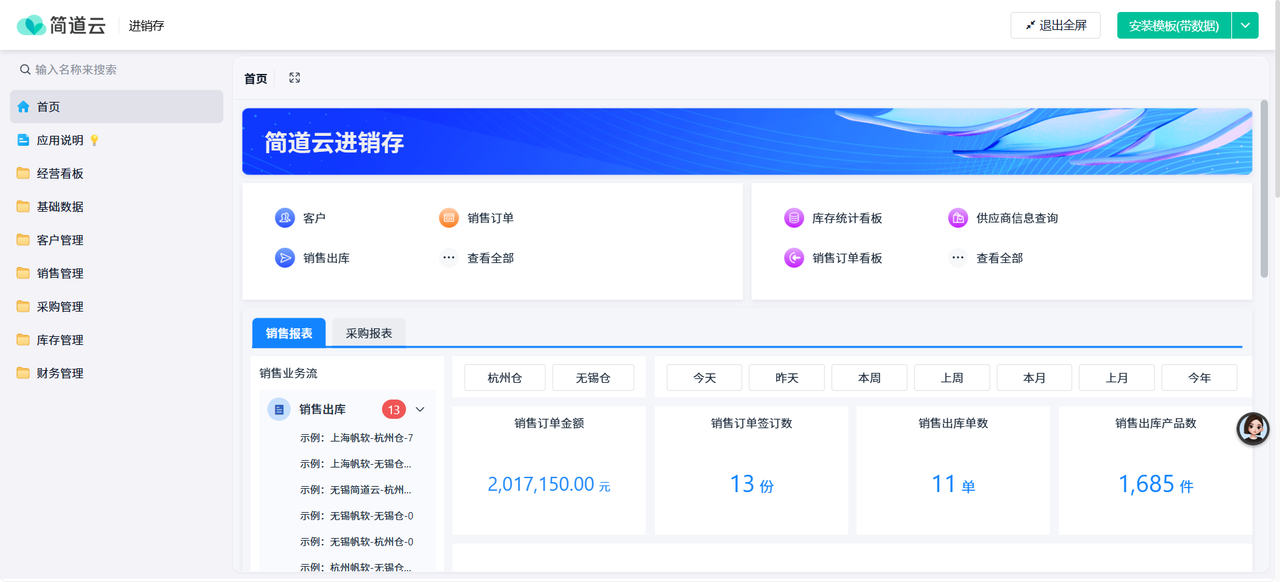Click the folder icon beside 销售管理
The image size is (1280, 582).
pyautogui.click(x=23, y=273)
